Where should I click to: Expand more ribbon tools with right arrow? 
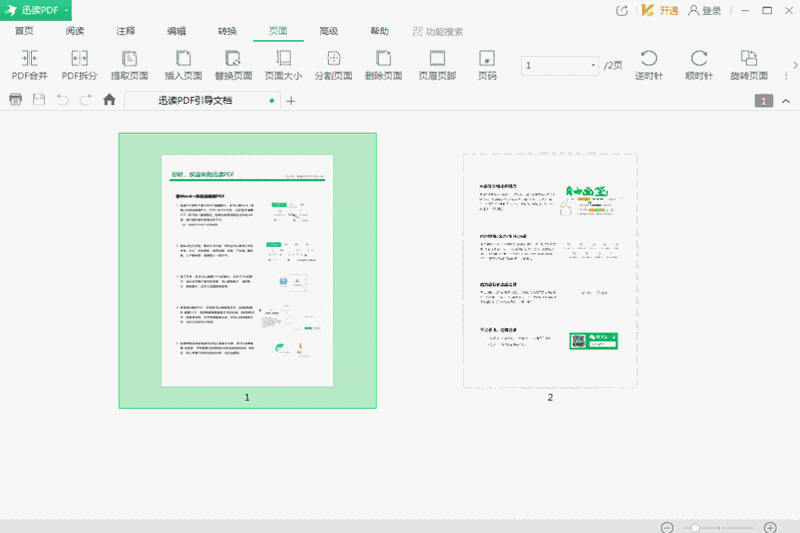tap(795, 65)
